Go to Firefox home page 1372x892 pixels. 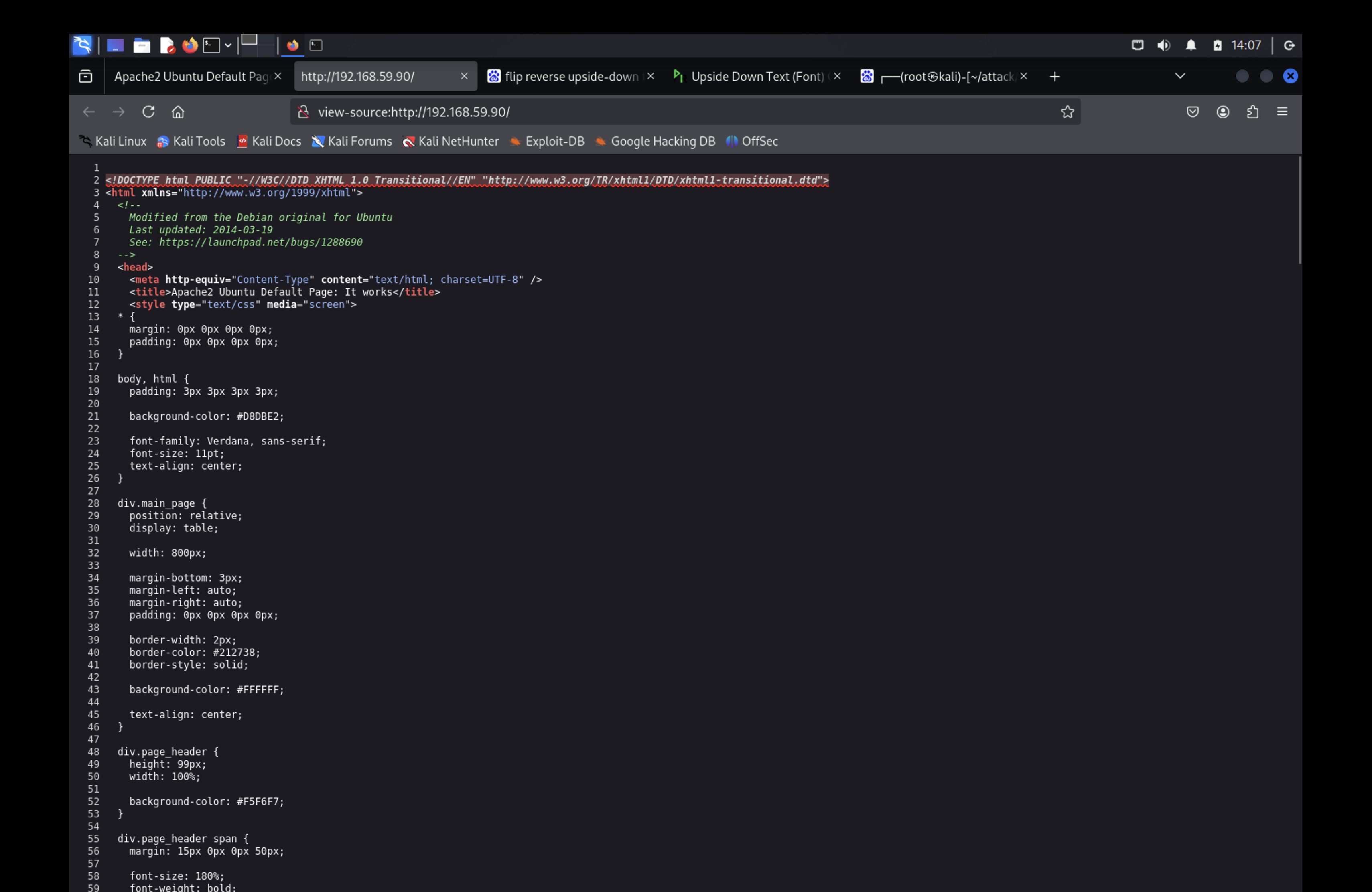coord(178,112)
